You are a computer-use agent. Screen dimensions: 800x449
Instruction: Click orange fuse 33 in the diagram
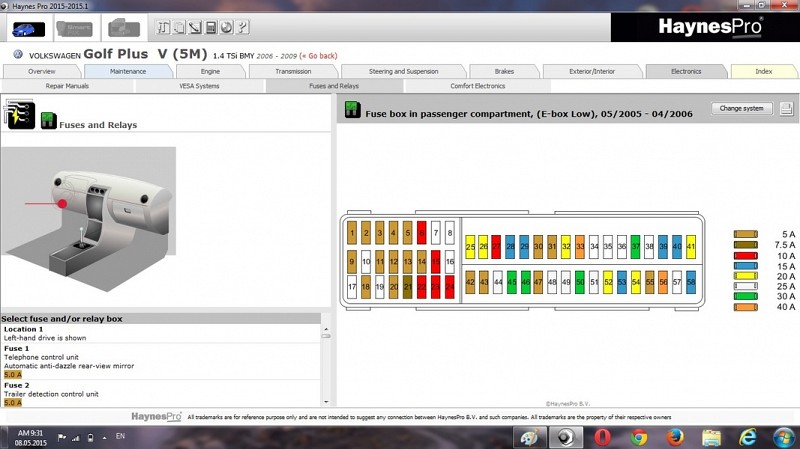pyautogui.click(x=580, y=246)
